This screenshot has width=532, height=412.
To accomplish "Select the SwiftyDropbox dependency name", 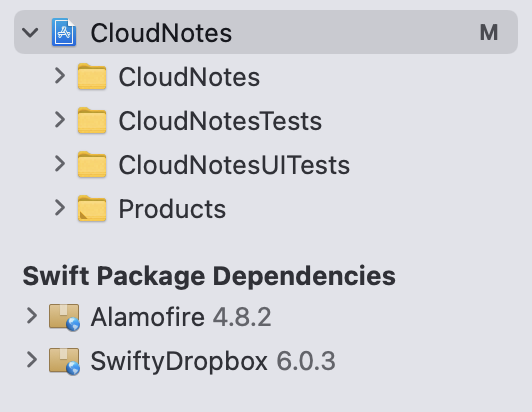I will tap(179, 362).
